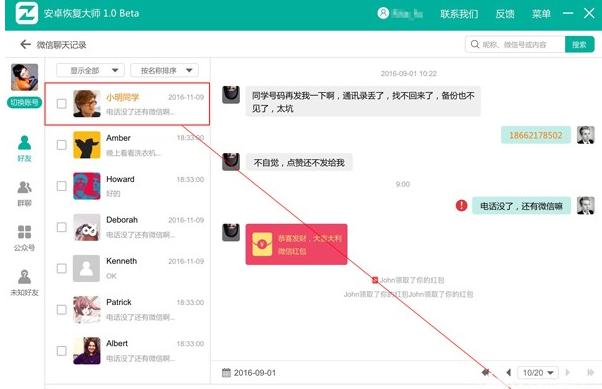Viewport: 602px width, 389px height.
Task: Select the Amber conversation name
Action: pos(118,138)
